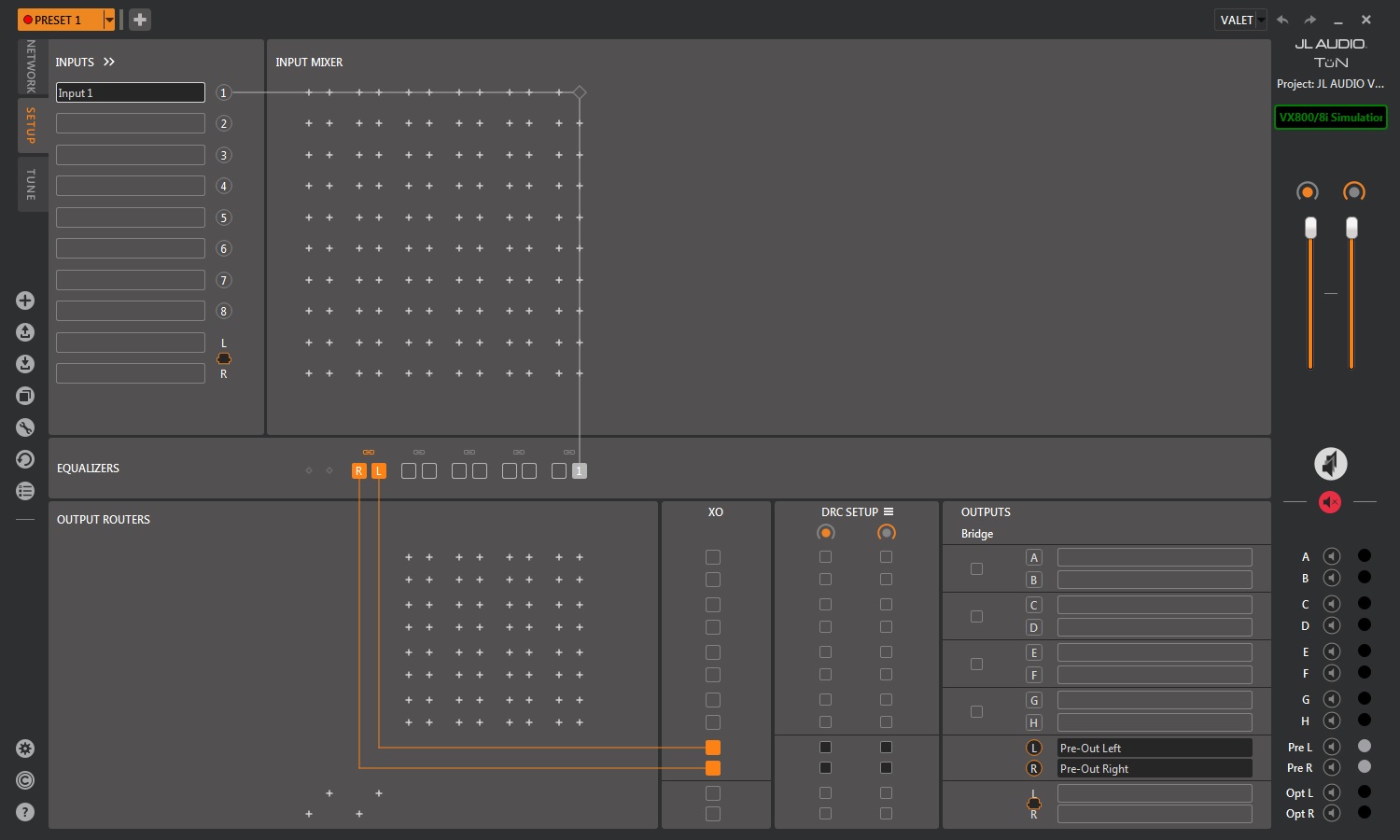Click the add plus icon next to preset tab
The height and width of the screenshot is (840, 1400).
click(x=140, y=20)
